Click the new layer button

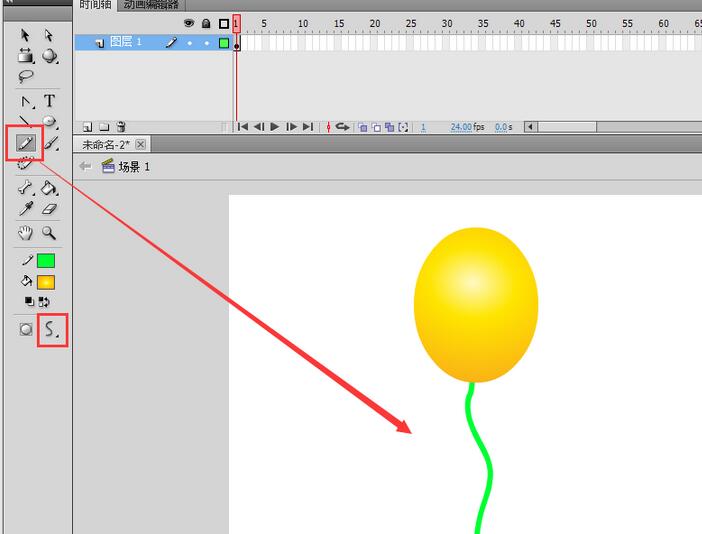click(x=88, y=127)
